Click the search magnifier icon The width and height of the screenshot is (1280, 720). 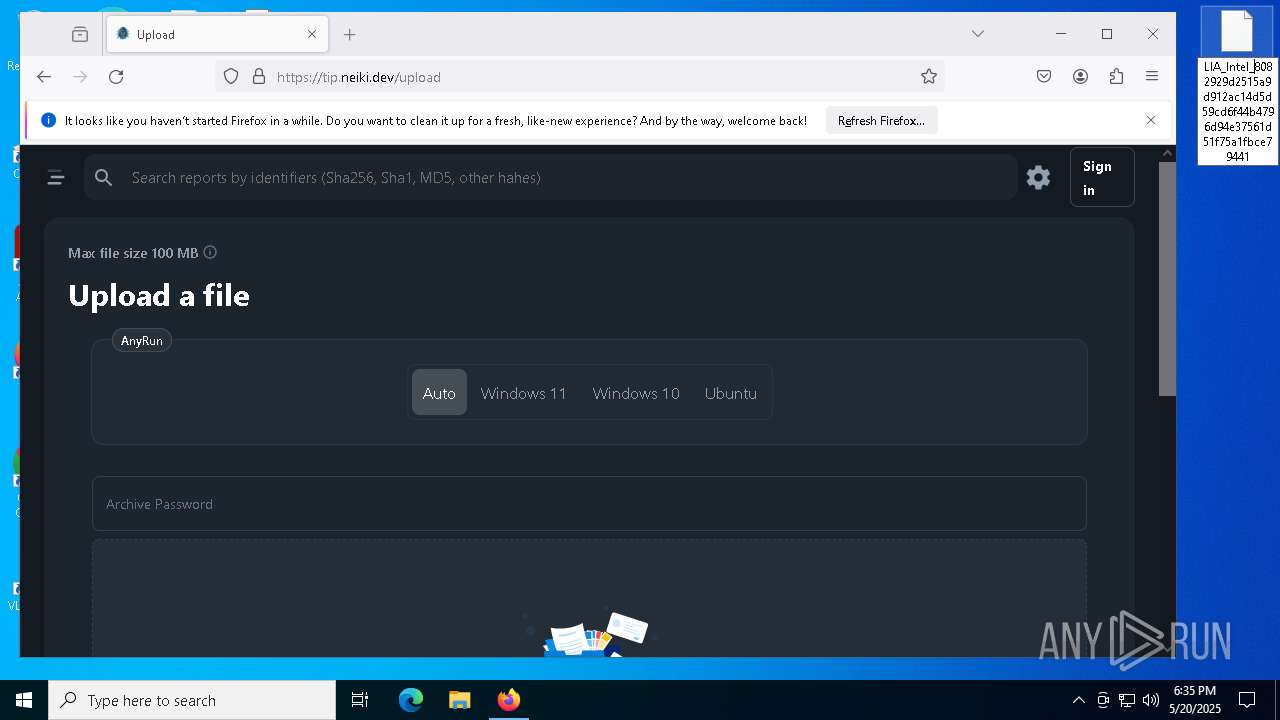(103, 178)
